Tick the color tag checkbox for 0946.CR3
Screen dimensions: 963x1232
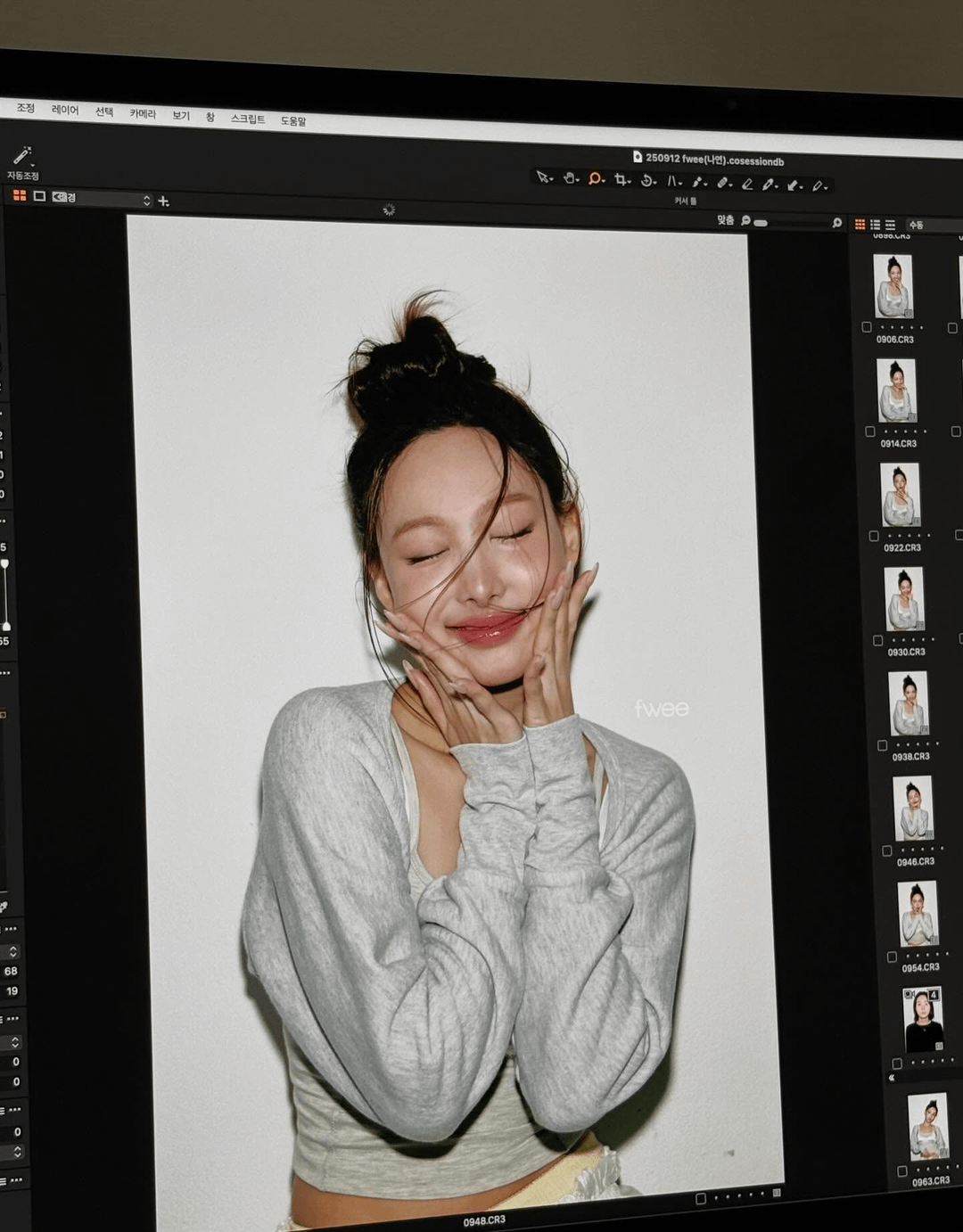tap(886, 850)
